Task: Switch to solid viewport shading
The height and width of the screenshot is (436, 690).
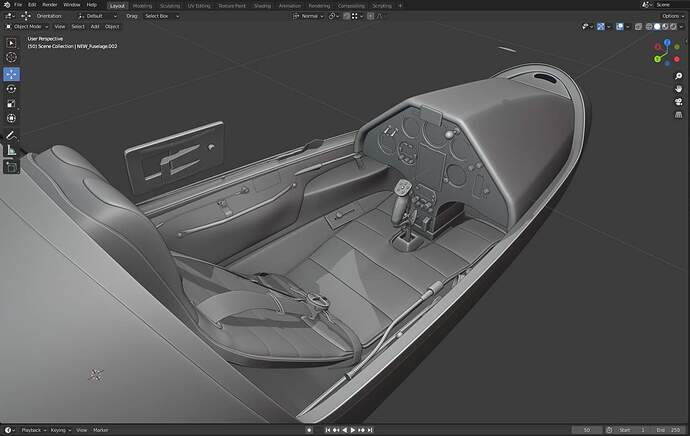Action: pyautogui.click(x=658, y=26)
